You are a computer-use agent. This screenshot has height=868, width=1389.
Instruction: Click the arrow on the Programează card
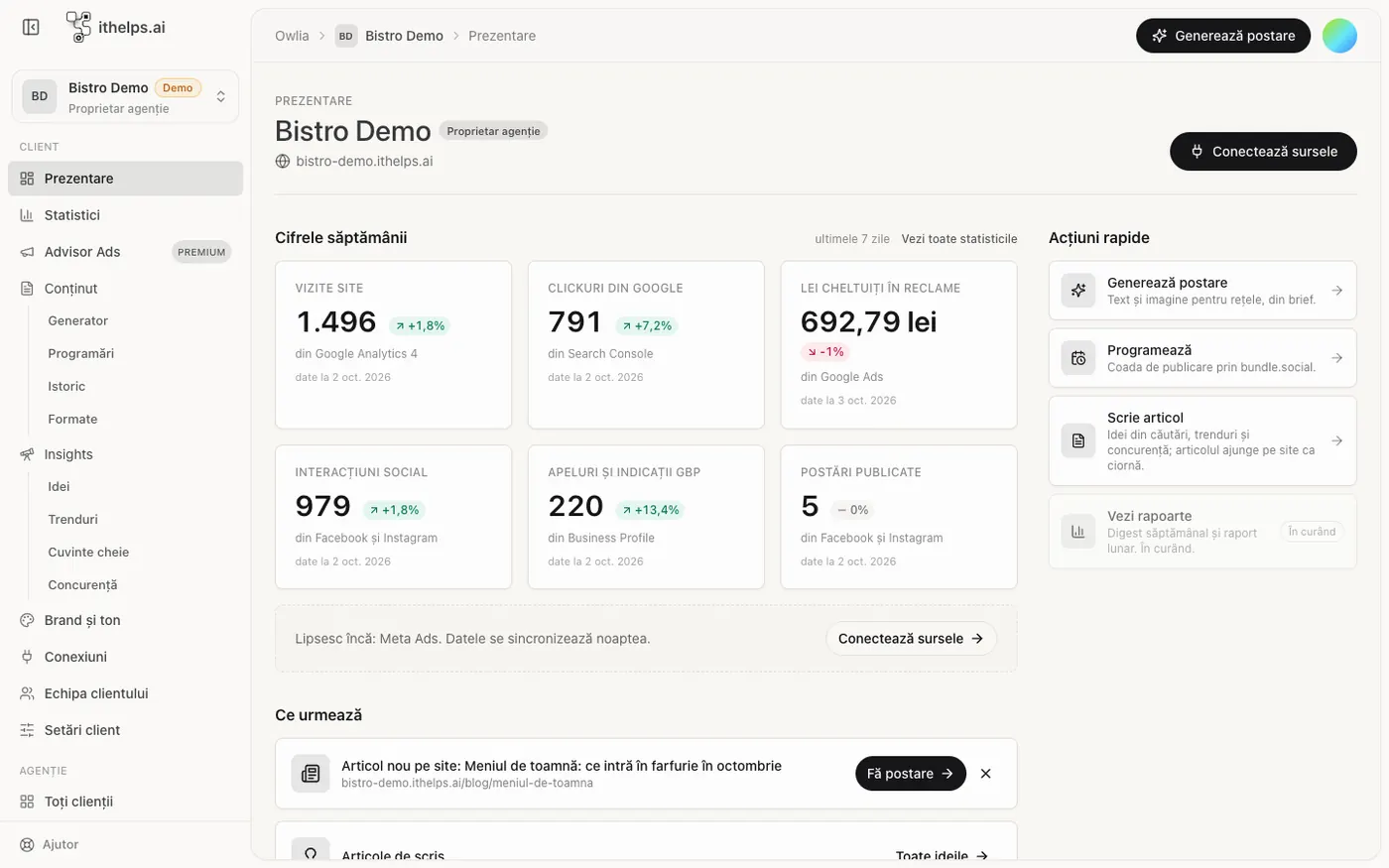[x=1336, y=358]
